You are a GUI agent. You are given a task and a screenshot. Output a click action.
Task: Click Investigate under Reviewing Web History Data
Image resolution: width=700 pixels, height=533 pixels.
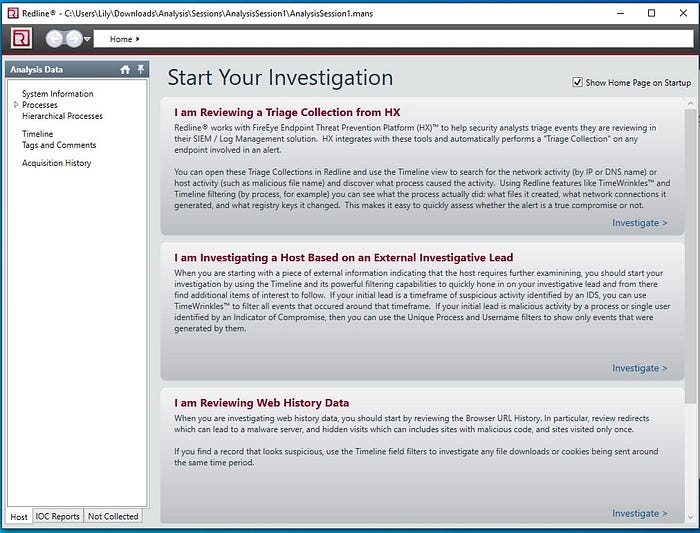(x=640, y=513)
